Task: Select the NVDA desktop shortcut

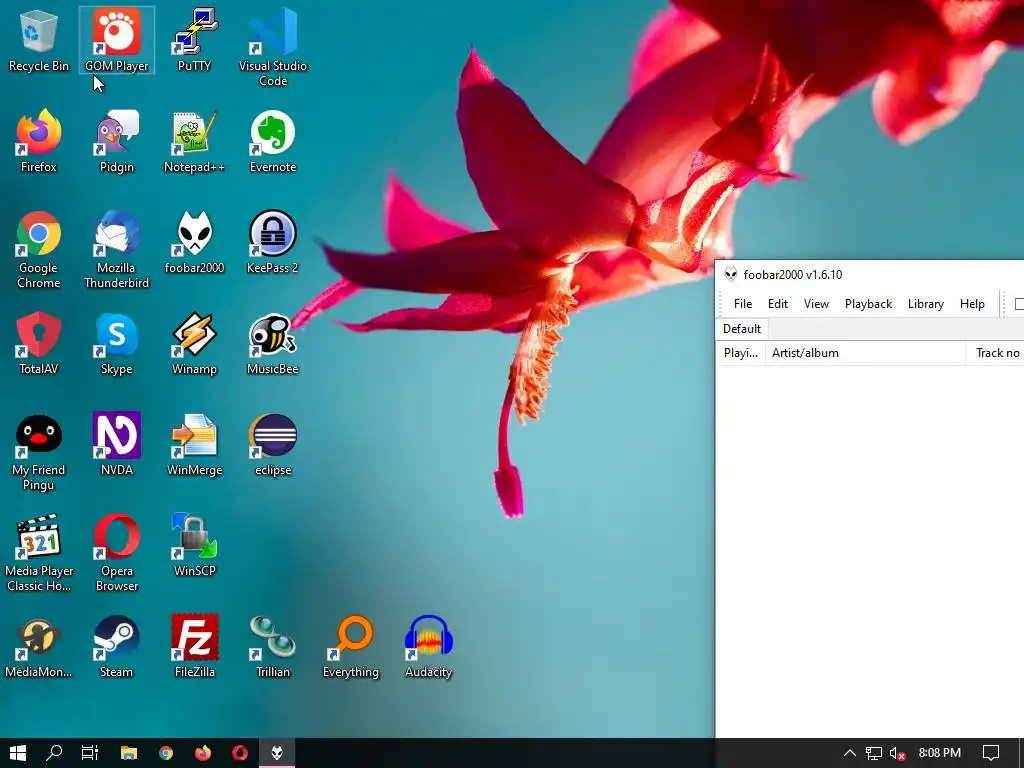Action: 117,445
